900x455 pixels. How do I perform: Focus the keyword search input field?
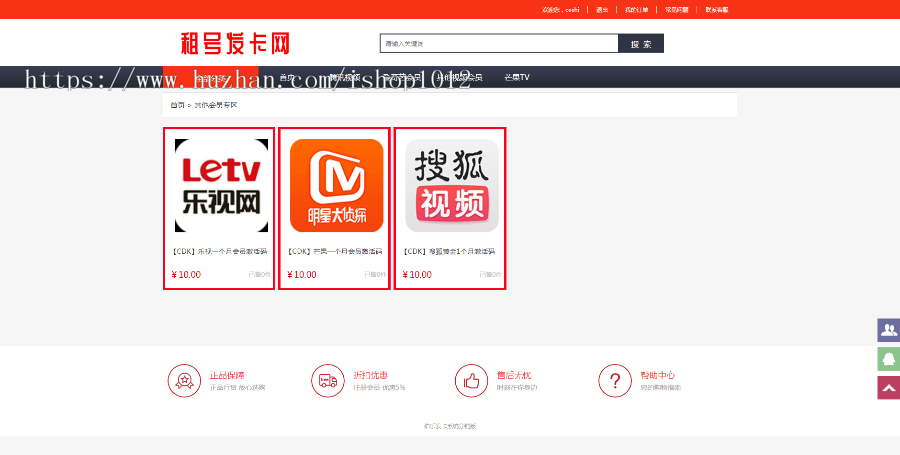[499, 44]
